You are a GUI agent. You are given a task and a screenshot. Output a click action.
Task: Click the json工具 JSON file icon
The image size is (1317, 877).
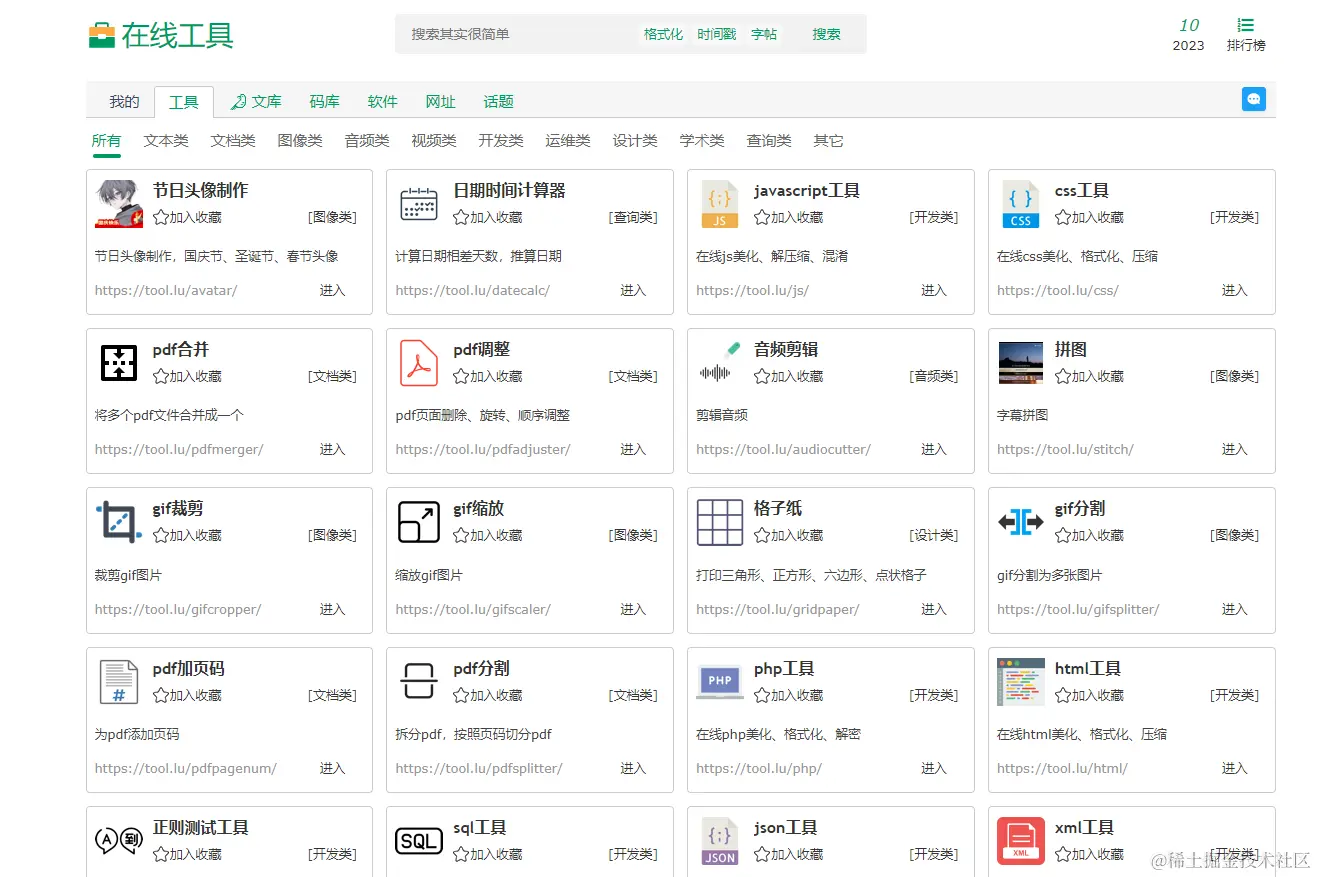click(720, 840)
